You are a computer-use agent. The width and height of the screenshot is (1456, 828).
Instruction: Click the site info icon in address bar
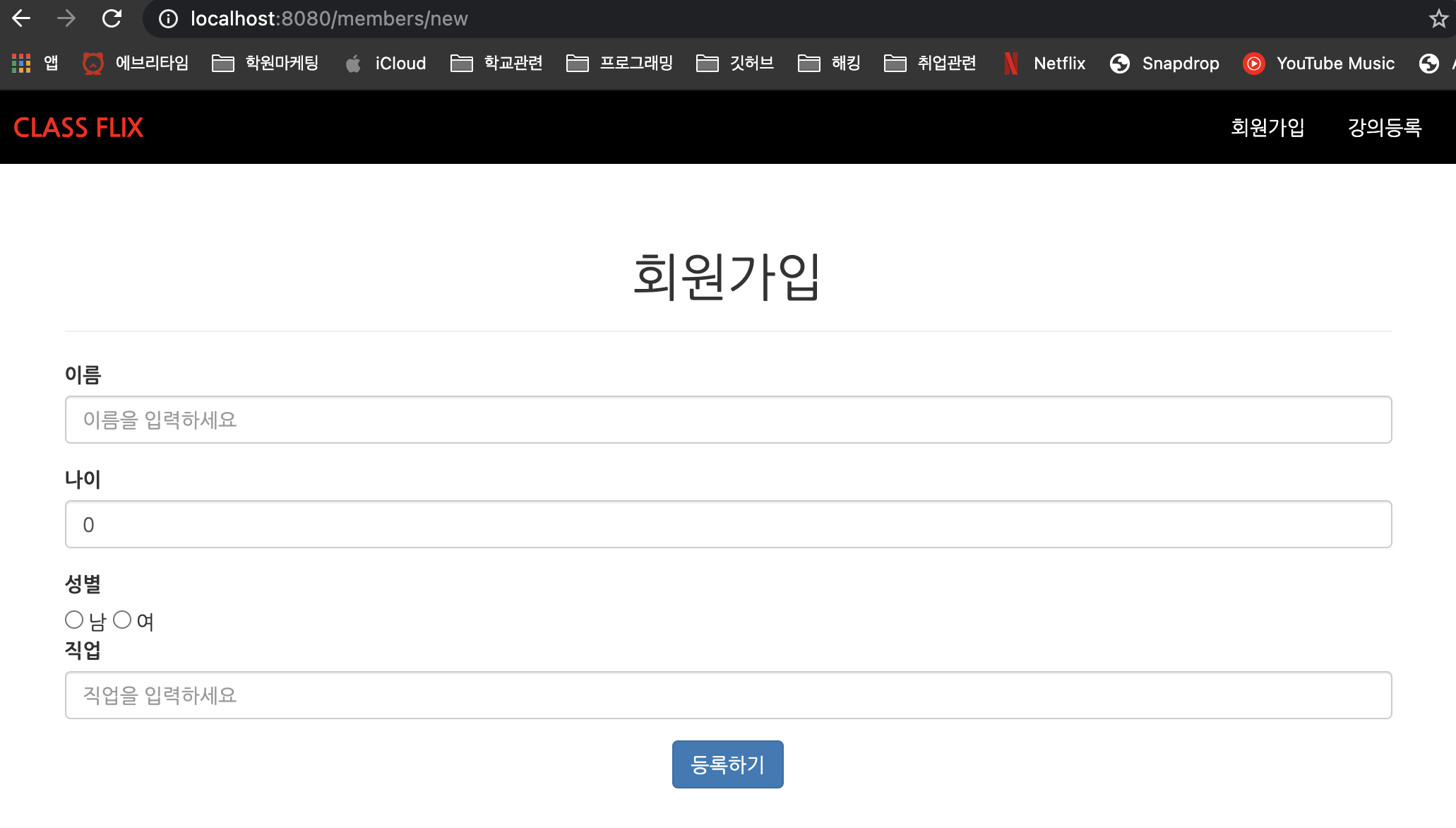coord(168,18)
